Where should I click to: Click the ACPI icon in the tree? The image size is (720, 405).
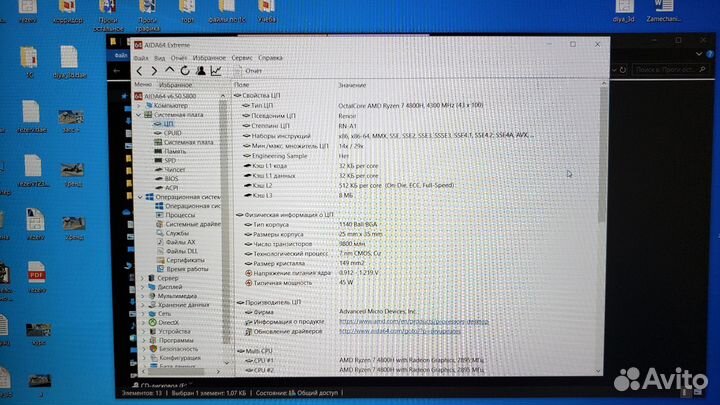(x=159, y=188)
